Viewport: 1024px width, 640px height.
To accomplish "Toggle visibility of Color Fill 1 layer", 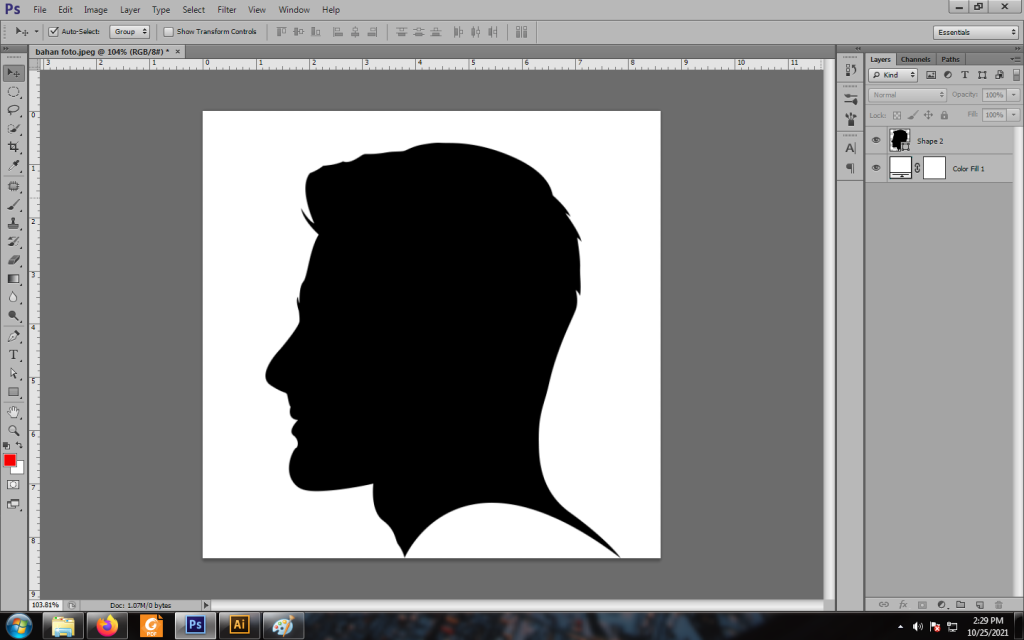I will click(876, 168).
